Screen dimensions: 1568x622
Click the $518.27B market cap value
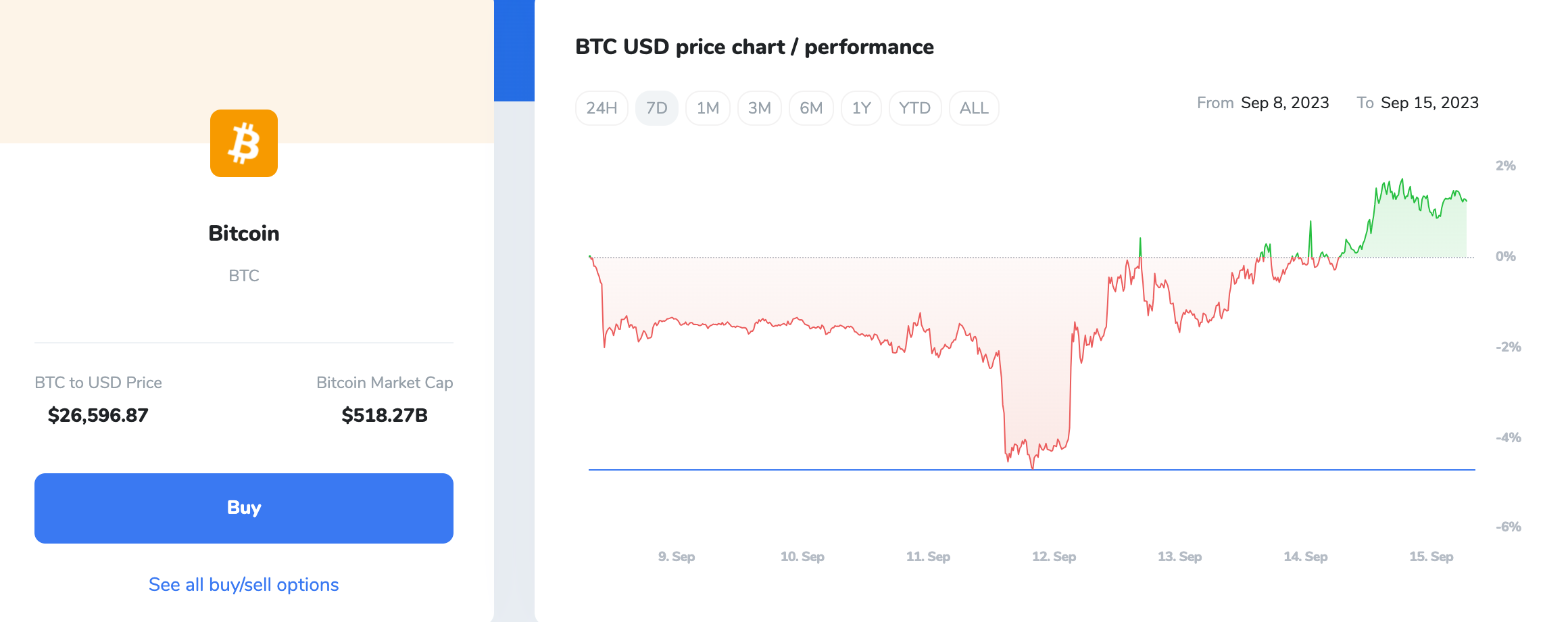pos(385,415)
